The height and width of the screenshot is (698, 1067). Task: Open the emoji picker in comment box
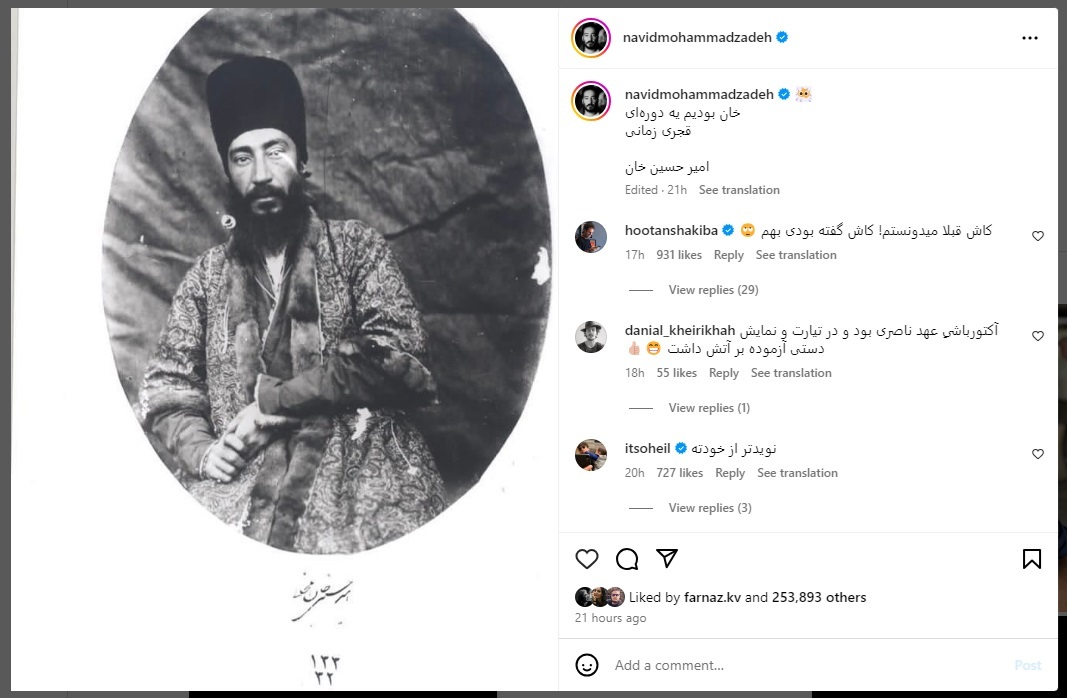tap(587, 665)
